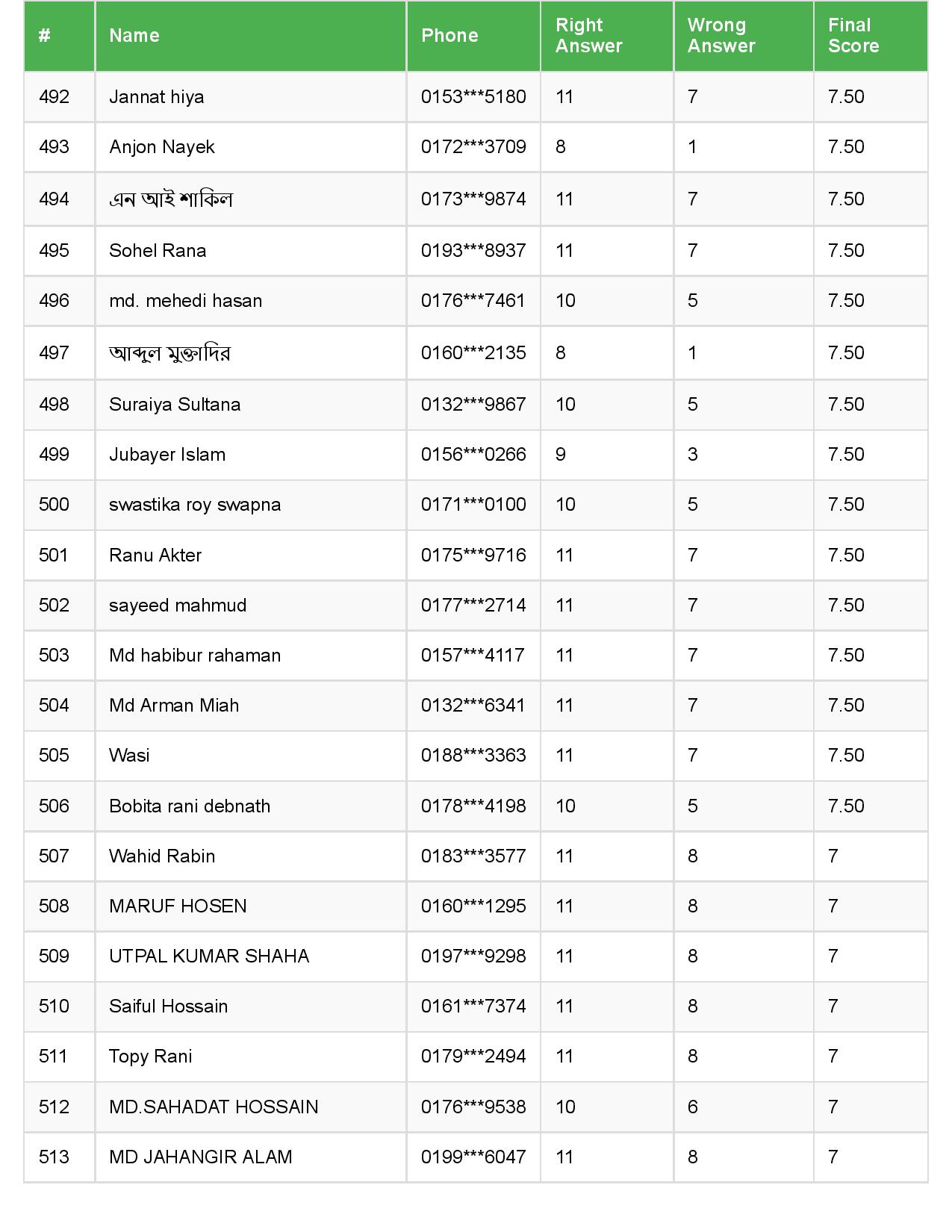Select the name Jannat hiya
Screen dimensions: 952x1232
156,97
